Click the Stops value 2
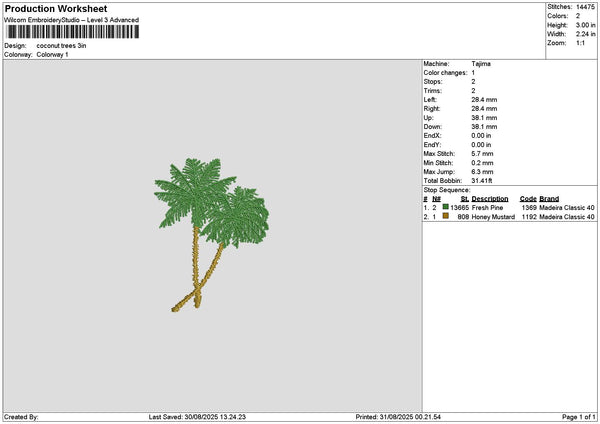Viewport: 600px width, 424px height. click(x=473, y=82)
